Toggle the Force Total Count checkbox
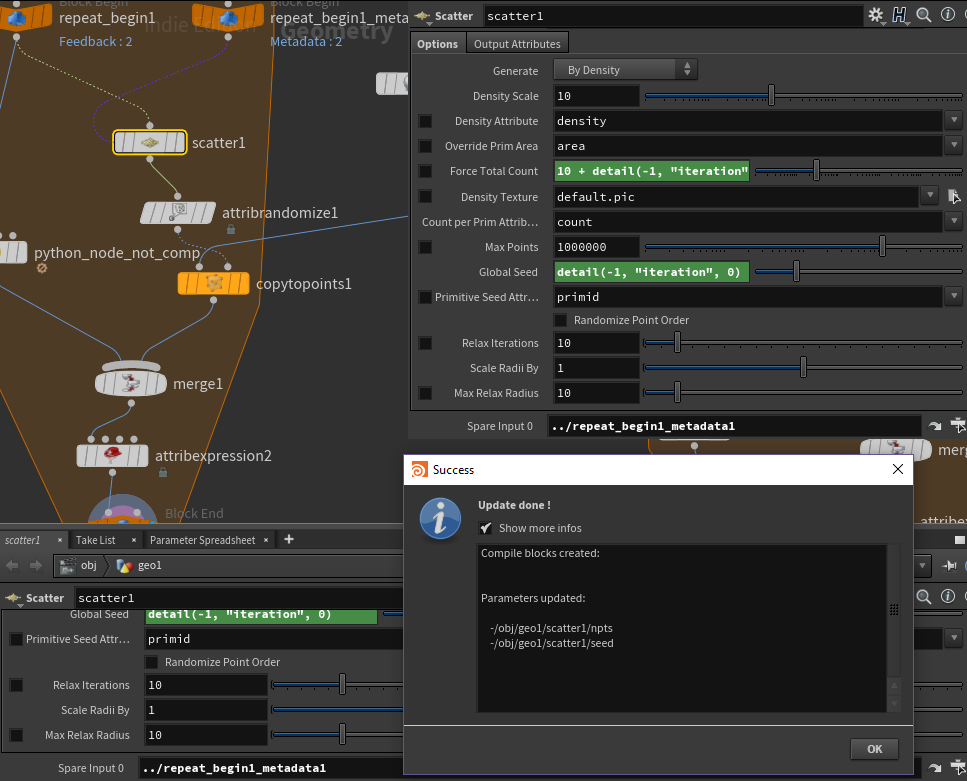This screenshot has height=781, width=967. (425, 171)
